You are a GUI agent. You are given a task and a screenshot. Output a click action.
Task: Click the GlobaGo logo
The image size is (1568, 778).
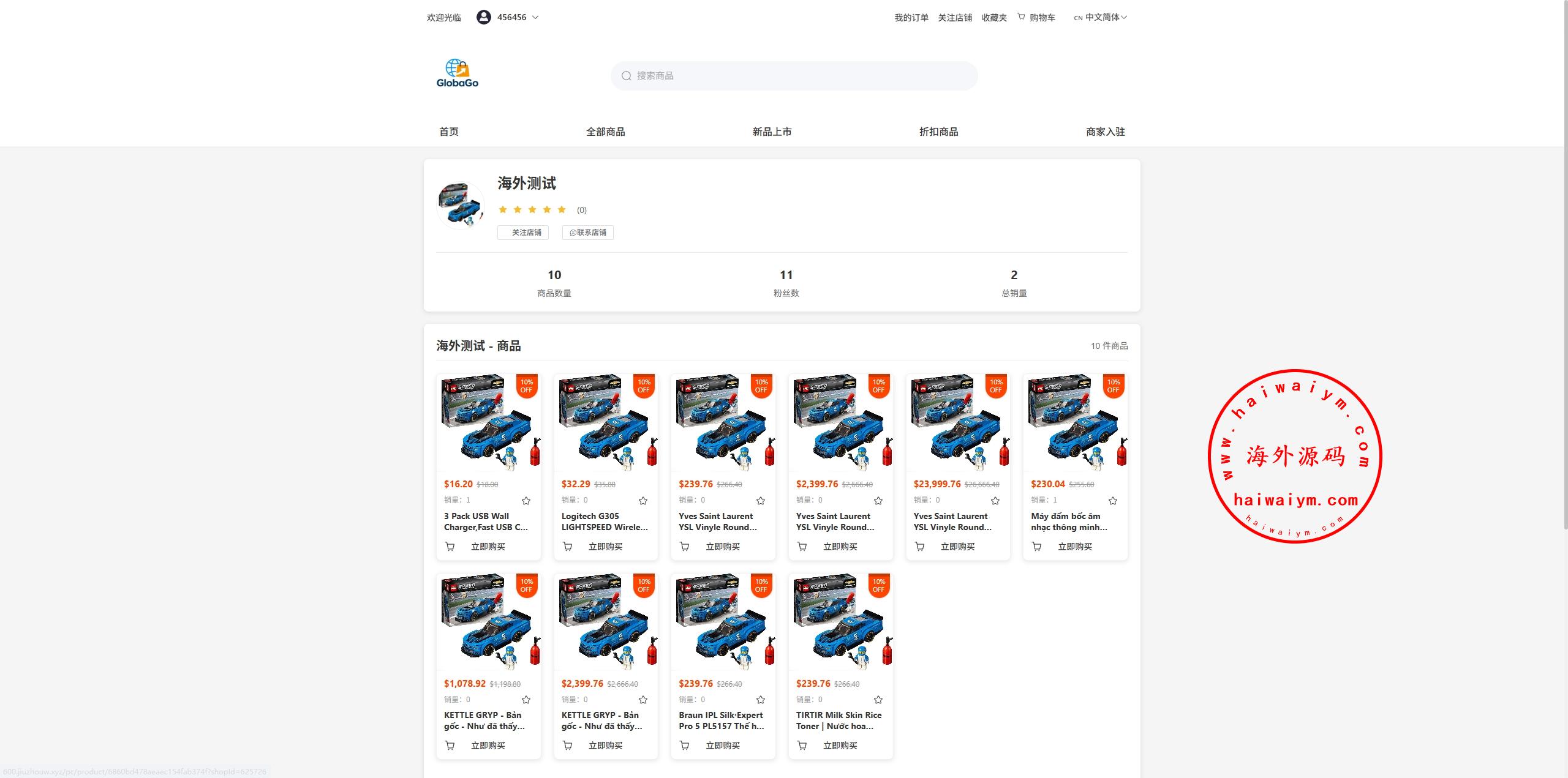(457, 73)
